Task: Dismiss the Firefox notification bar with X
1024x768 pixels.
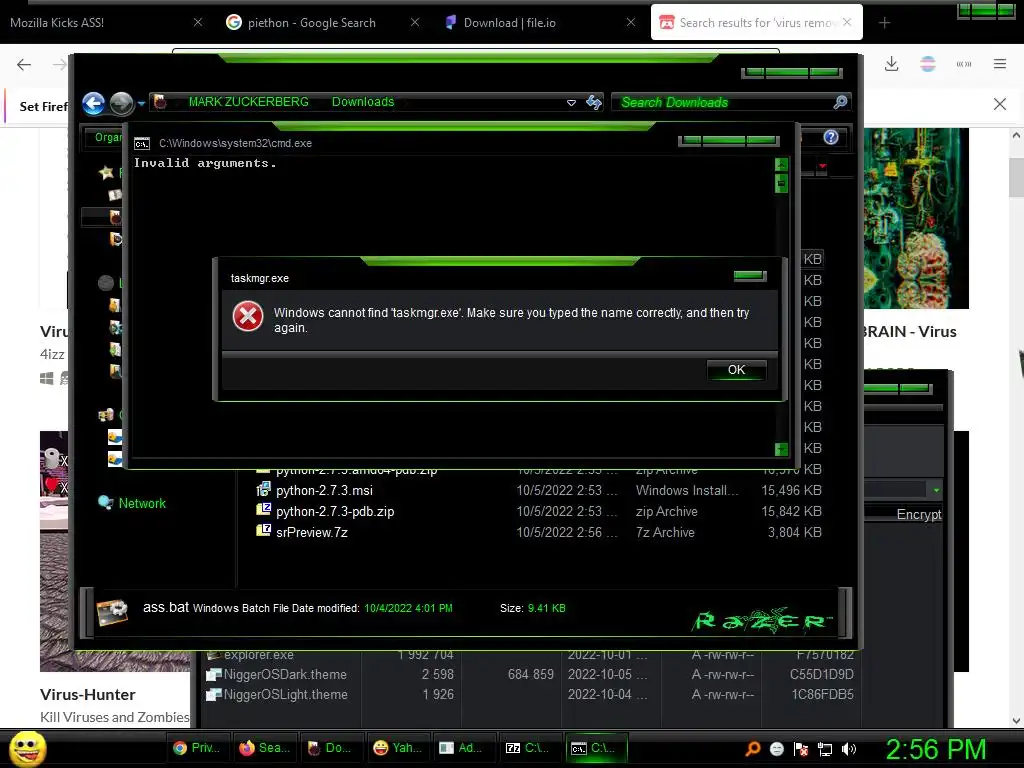Action: [x=1000, y=104]
